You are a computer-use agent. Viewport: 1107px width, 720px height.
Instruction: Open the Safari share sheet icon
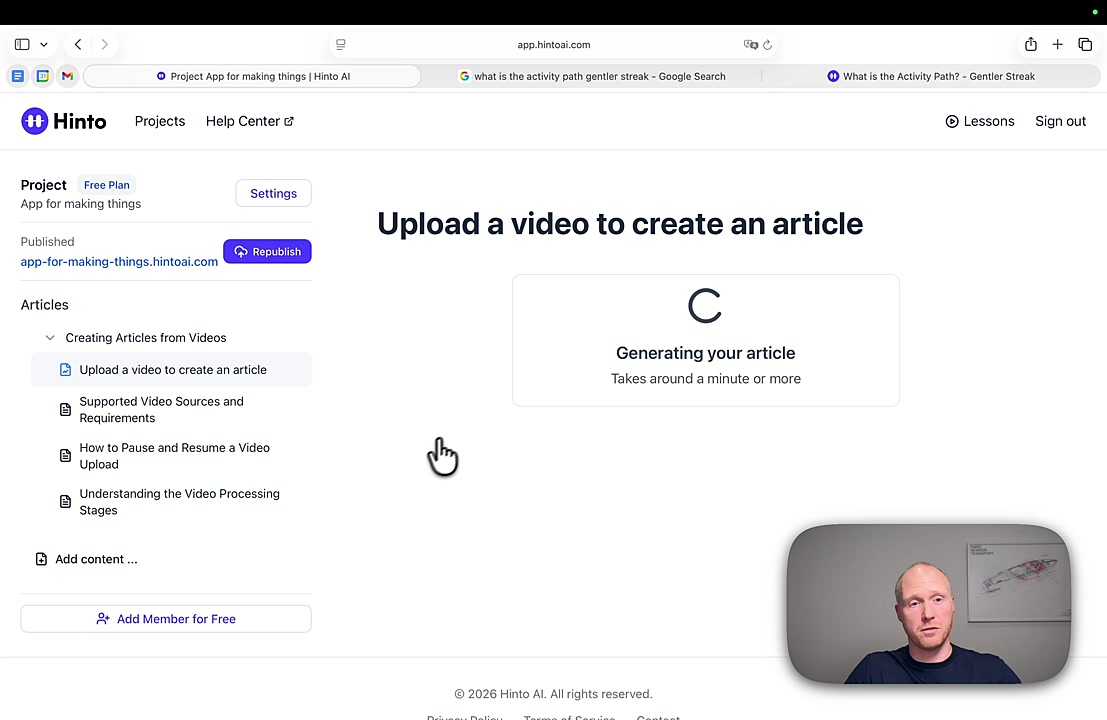pos(1030,45)
